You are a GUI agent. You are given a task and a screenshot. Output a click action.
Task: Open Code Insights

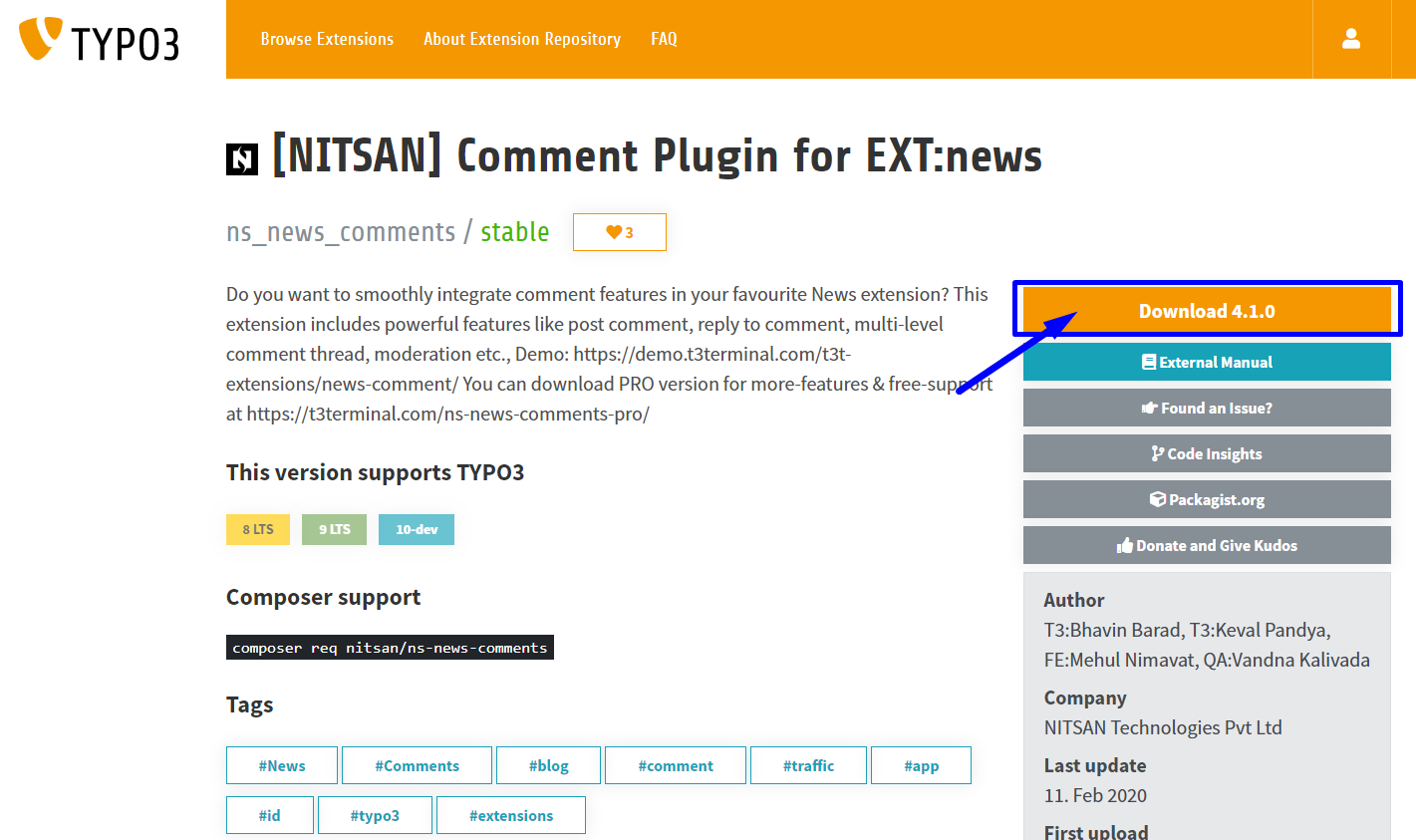pyautogui.click(x=1207, y=453)
